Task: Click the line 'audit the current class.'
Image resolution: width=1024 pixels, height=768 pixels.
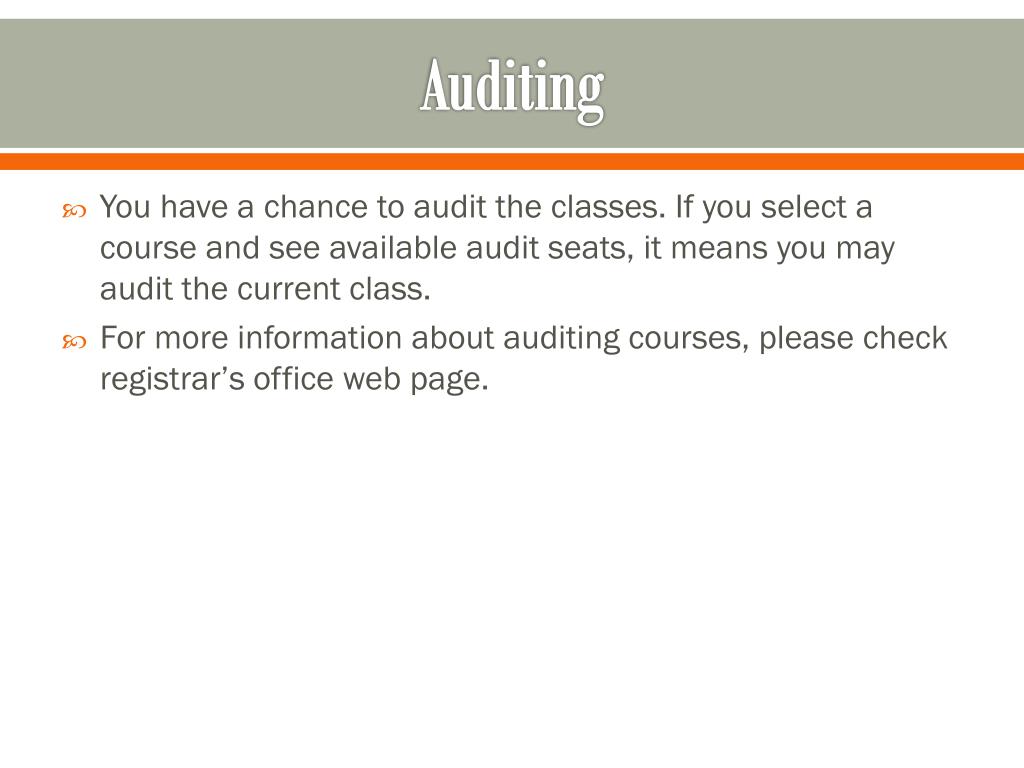Action: pos(265,289)
